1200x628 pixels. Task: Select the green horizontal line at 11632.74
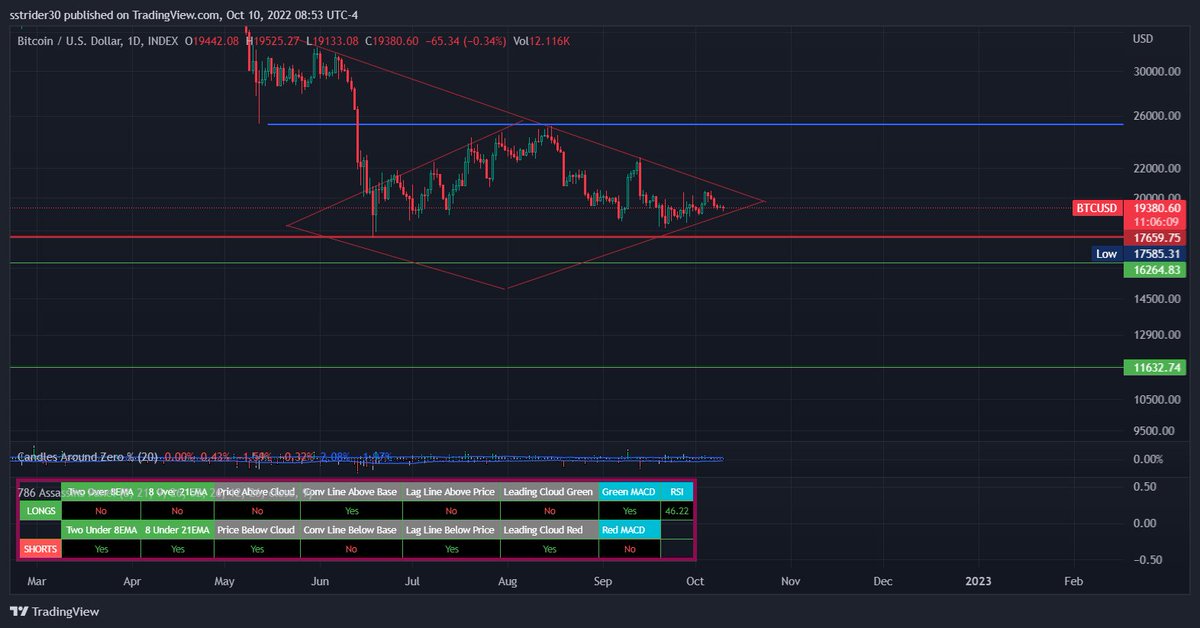(566, 367)
